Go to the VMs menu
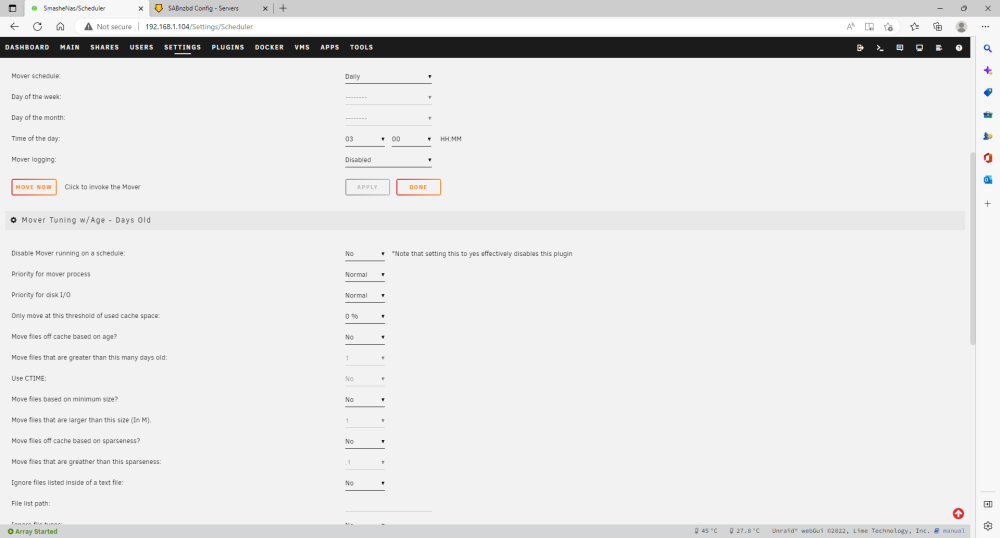Image resolution: width=1000 pixels, height=538 pixels. point(302,47)
